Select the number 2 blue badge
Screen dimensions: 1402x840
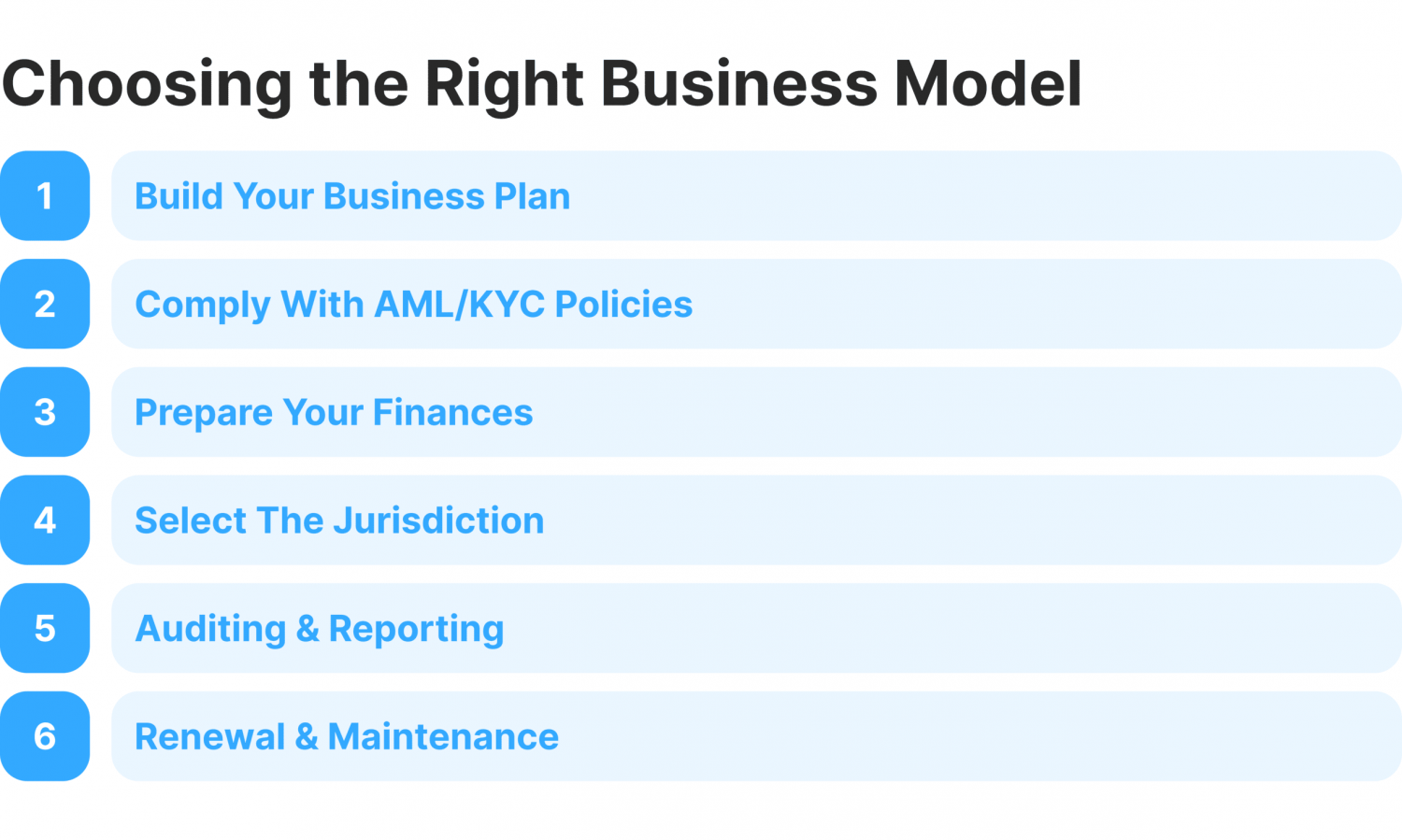[45, 304]
